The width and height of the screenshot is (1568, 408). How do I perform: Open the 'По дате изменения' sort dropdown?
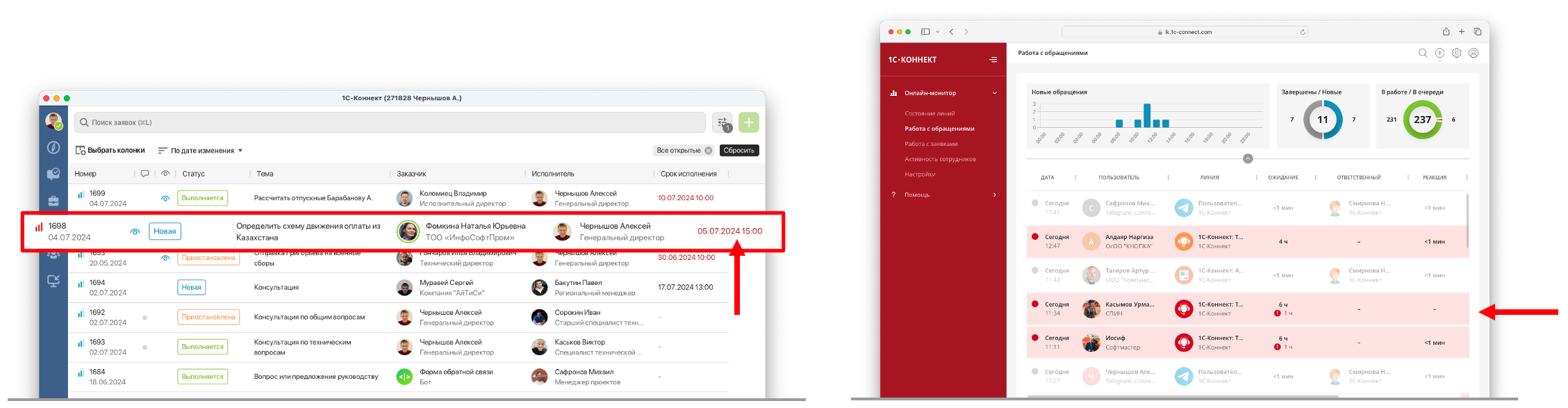[201, 150]
